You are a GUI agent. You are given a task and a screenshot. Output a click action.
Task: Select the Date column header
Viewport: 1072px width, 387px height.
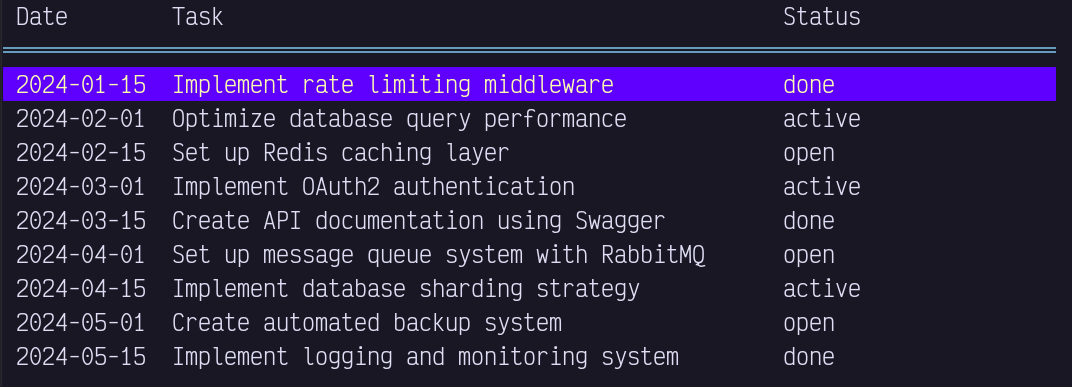tap(42, 16)
